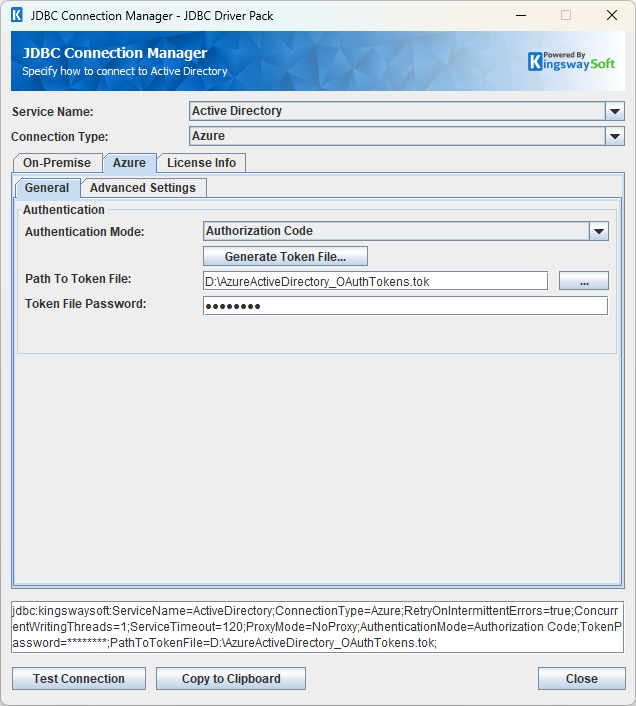The image size is (636, 706).
Task: Close the window using title bar X
Action: [611, 16]
